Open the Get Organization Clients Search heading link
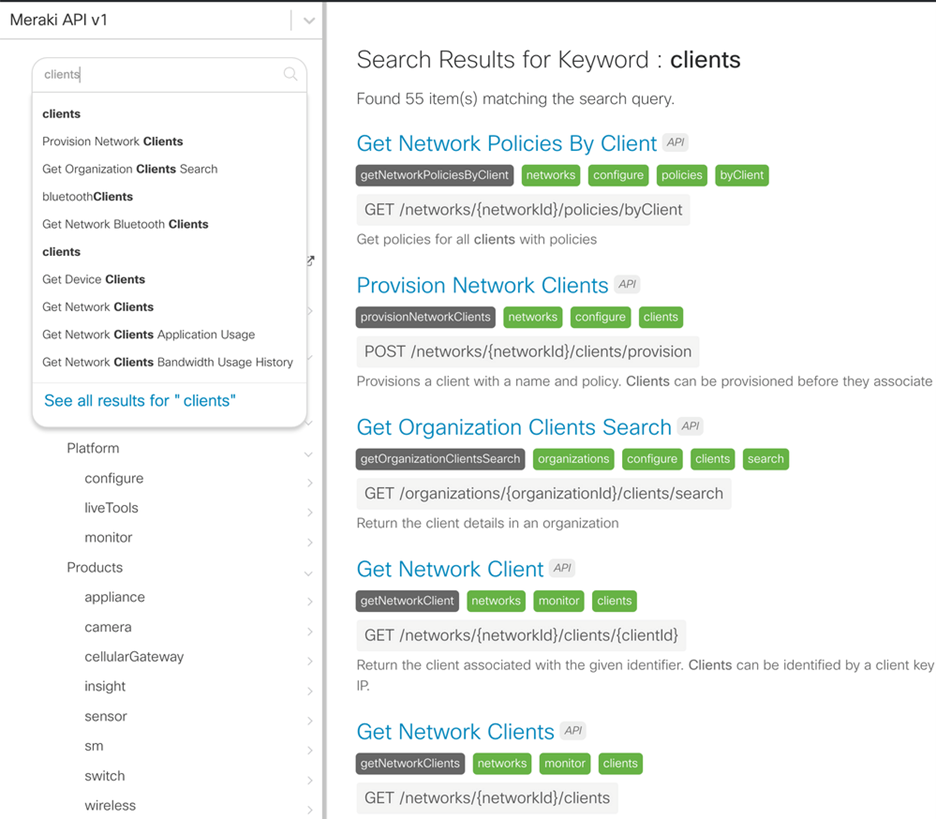 pos(513,427)
